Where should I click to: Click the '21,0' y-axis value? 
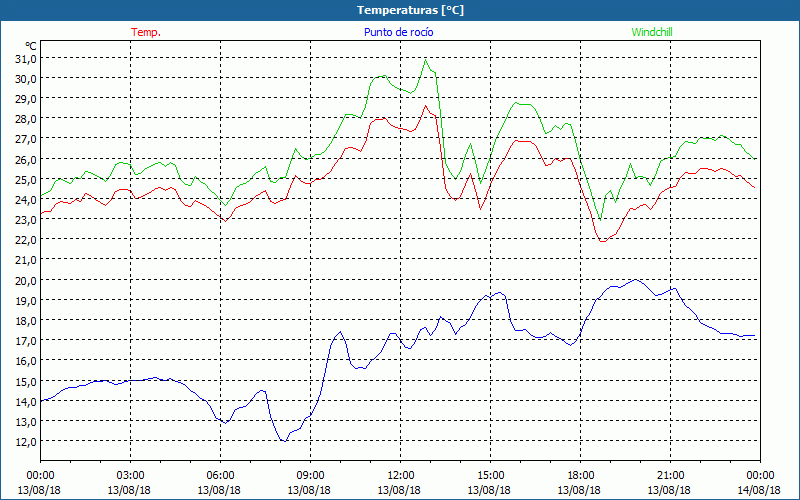(x=26, y=260)
